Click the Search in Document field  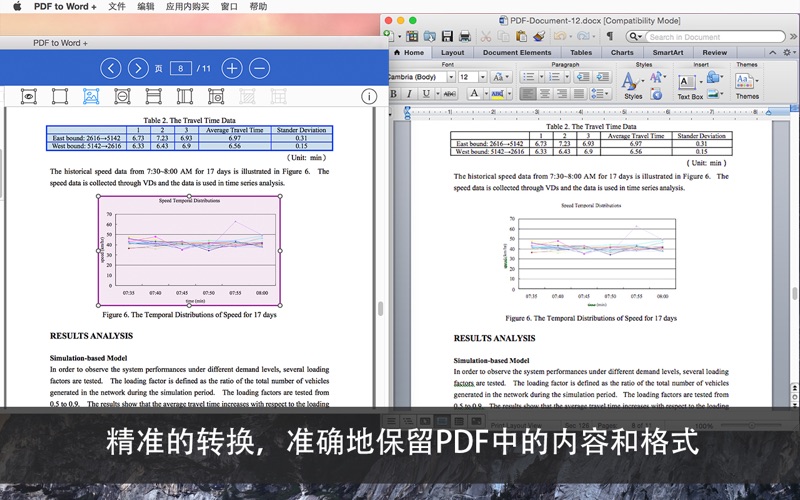[715, 37]
